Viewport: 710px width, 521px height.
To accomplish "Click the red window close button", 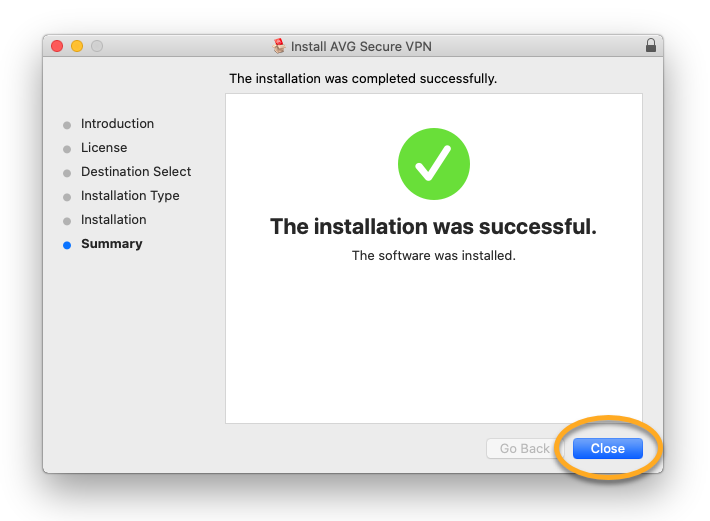I will [57, 46].
